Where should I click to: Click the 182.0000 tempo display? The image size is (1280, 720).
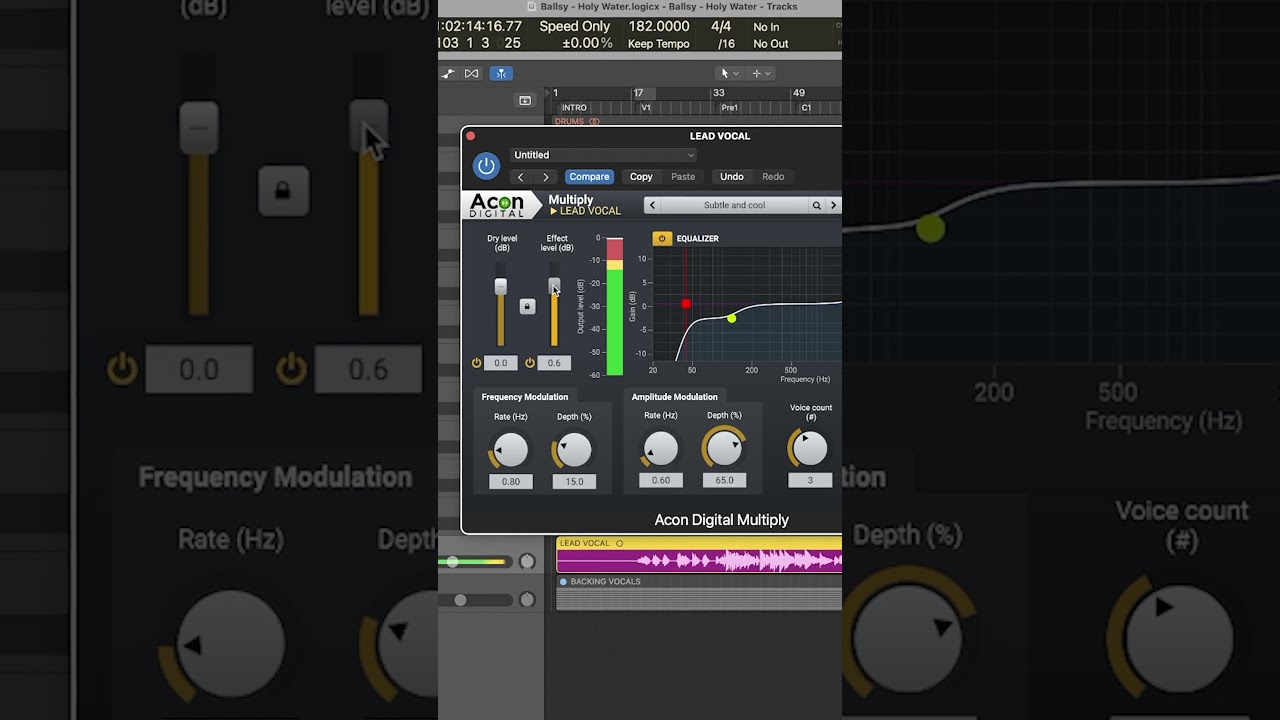point(659,27)
